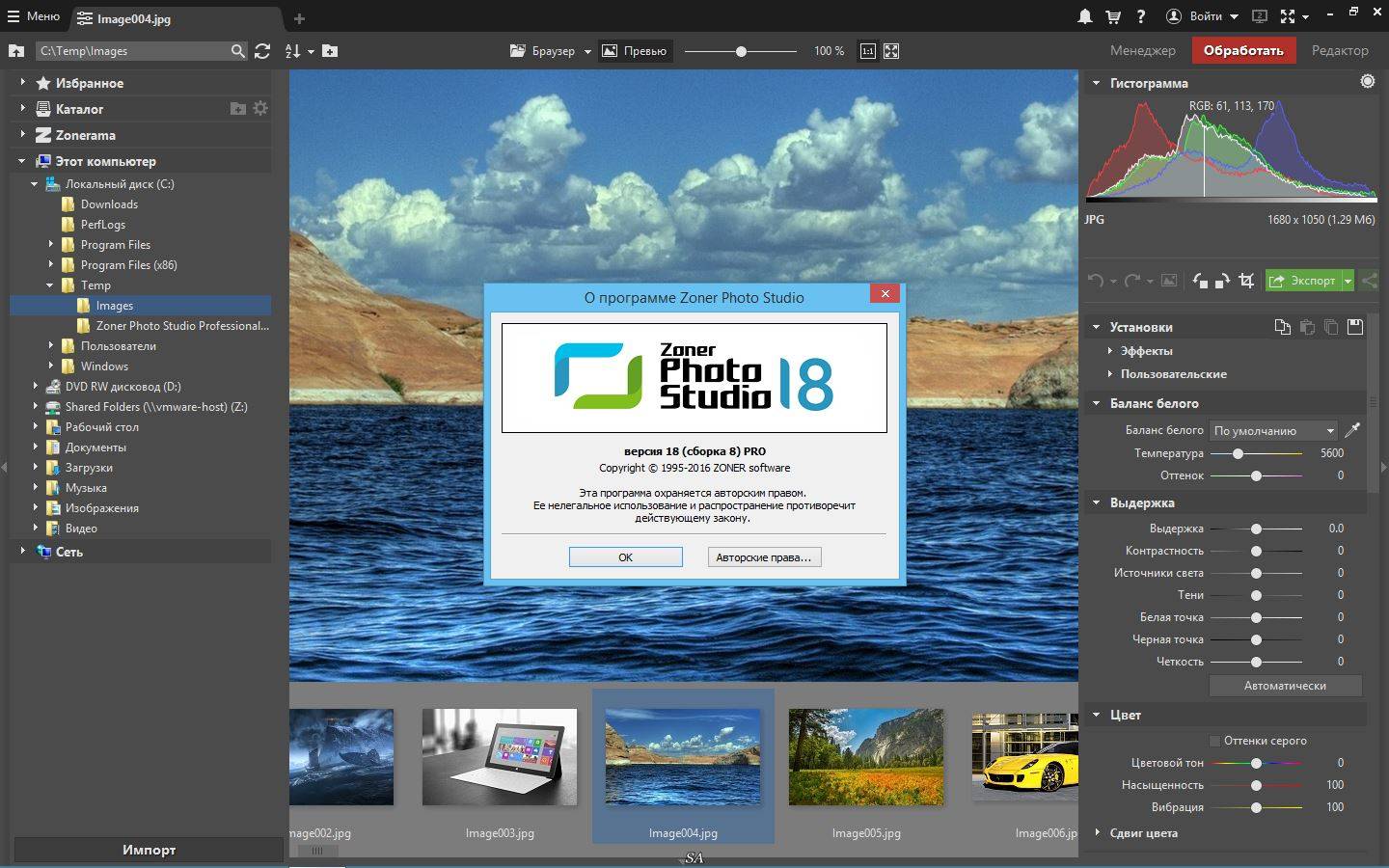Create a new folder icon in toolbar
Screen dimensions: 1389x868
(x=330, y=51)
